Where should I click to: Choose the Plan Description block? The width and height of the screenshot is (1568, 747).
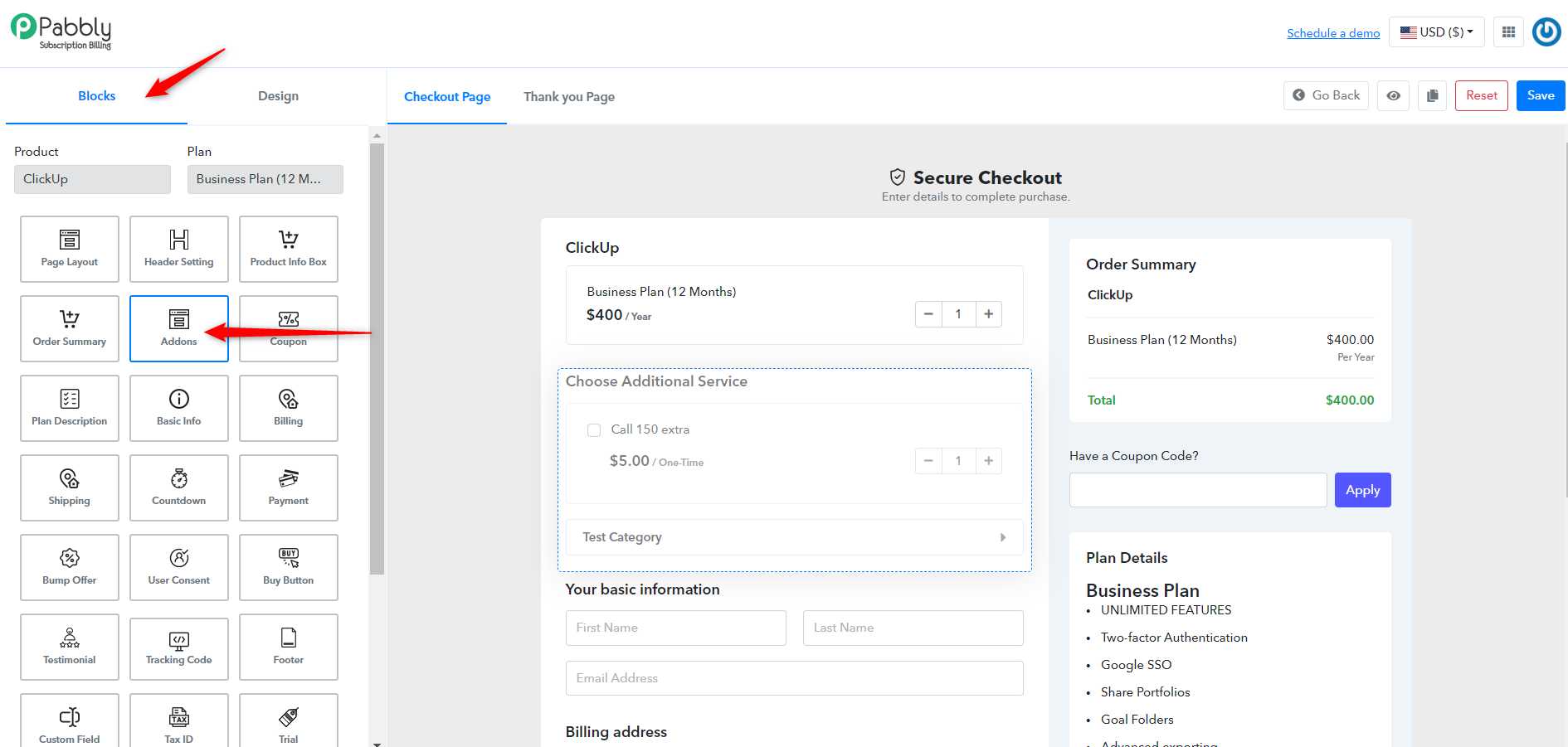[x=70, y=408]
